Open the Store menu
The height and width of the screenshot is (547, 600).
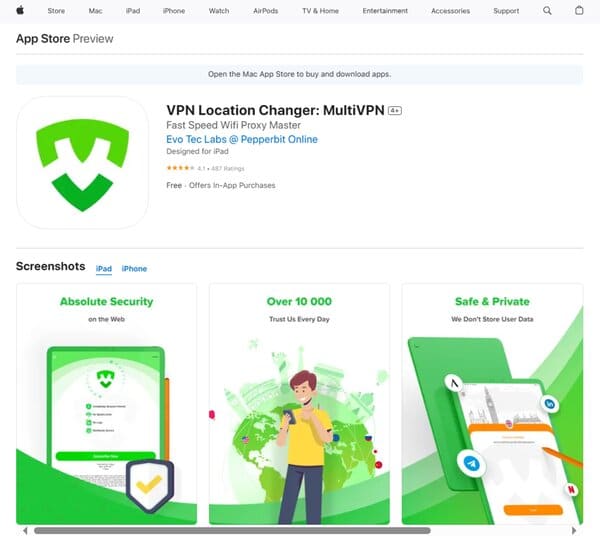(56, 11)
